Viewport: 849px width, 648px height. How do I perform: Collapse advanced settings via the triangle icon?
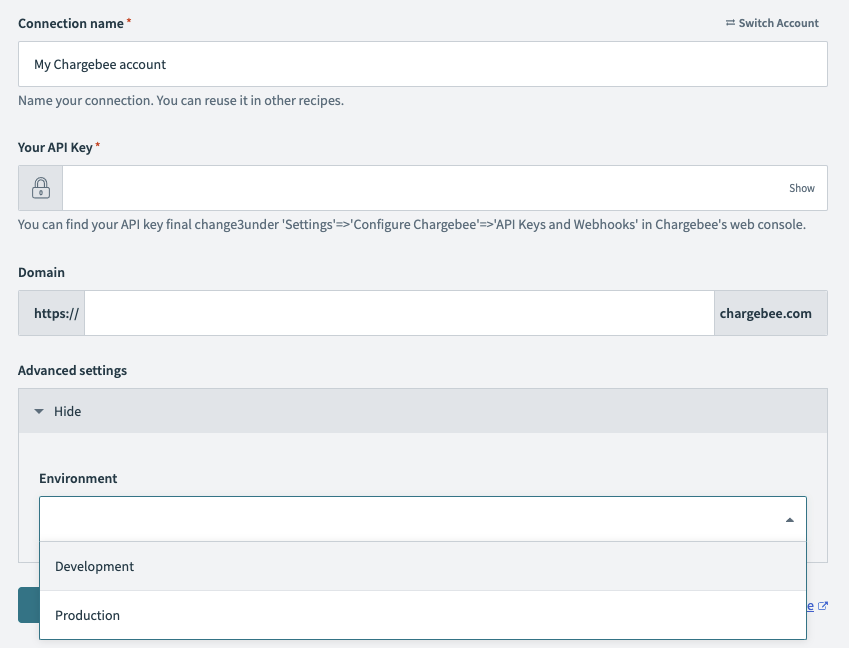pos(39,411)
